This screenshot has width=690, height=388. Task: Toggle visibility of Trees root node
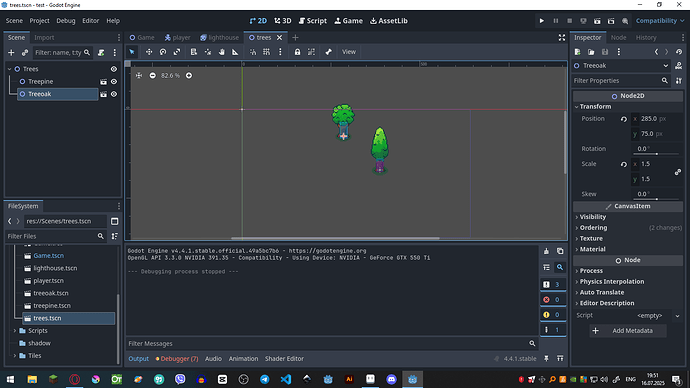tap(114, 69)
